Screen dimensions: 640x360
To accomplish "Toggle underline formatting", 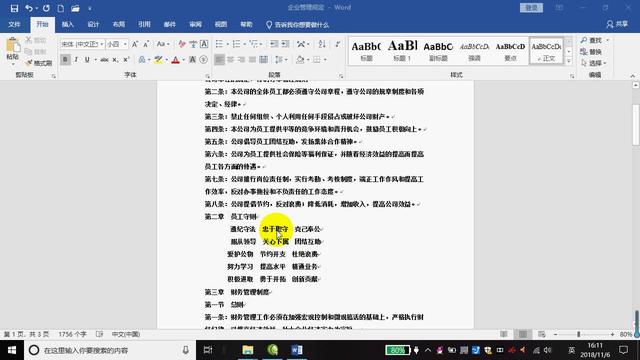I will pos(87,60).
